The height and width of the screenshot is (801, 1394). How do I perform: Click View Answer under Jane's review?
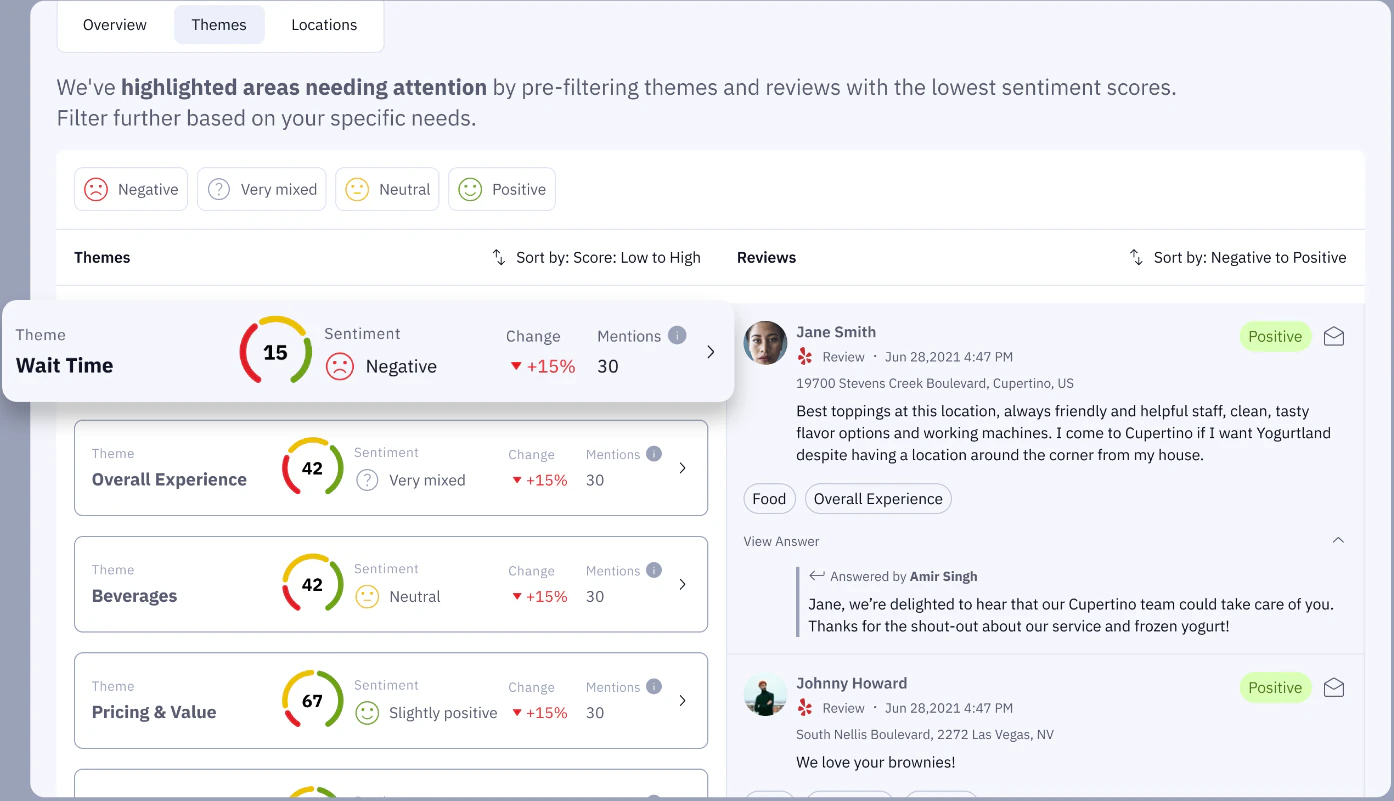(781, 541)
